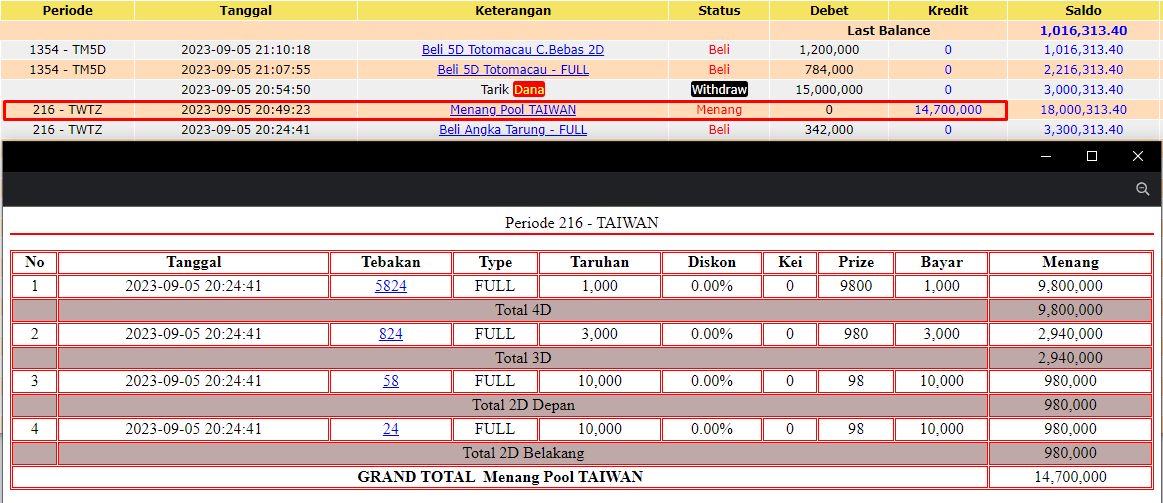Click the Periode 216 - TAIWAN title
The image size is (1163, 503).
pyautogui.click(x=582, y=223)
